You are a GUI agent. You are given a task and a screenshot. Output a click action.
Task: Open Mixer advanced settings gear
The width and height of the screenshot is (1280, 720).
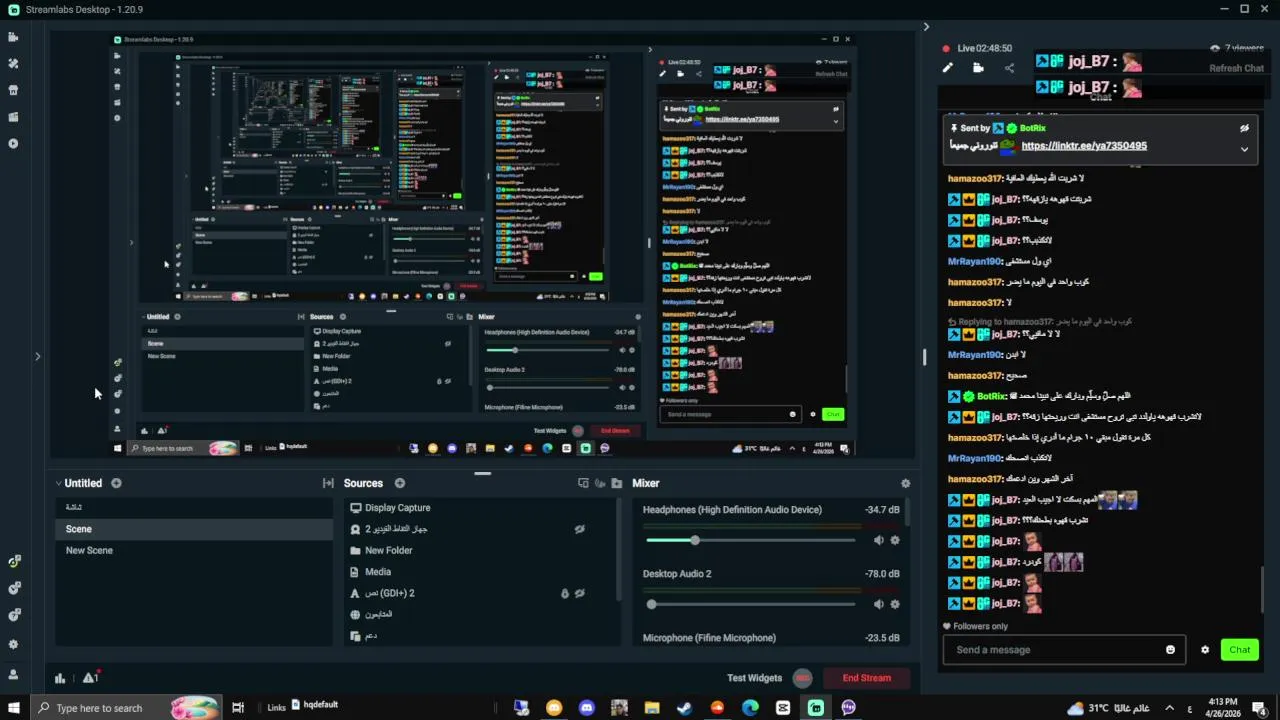(905, 483)
